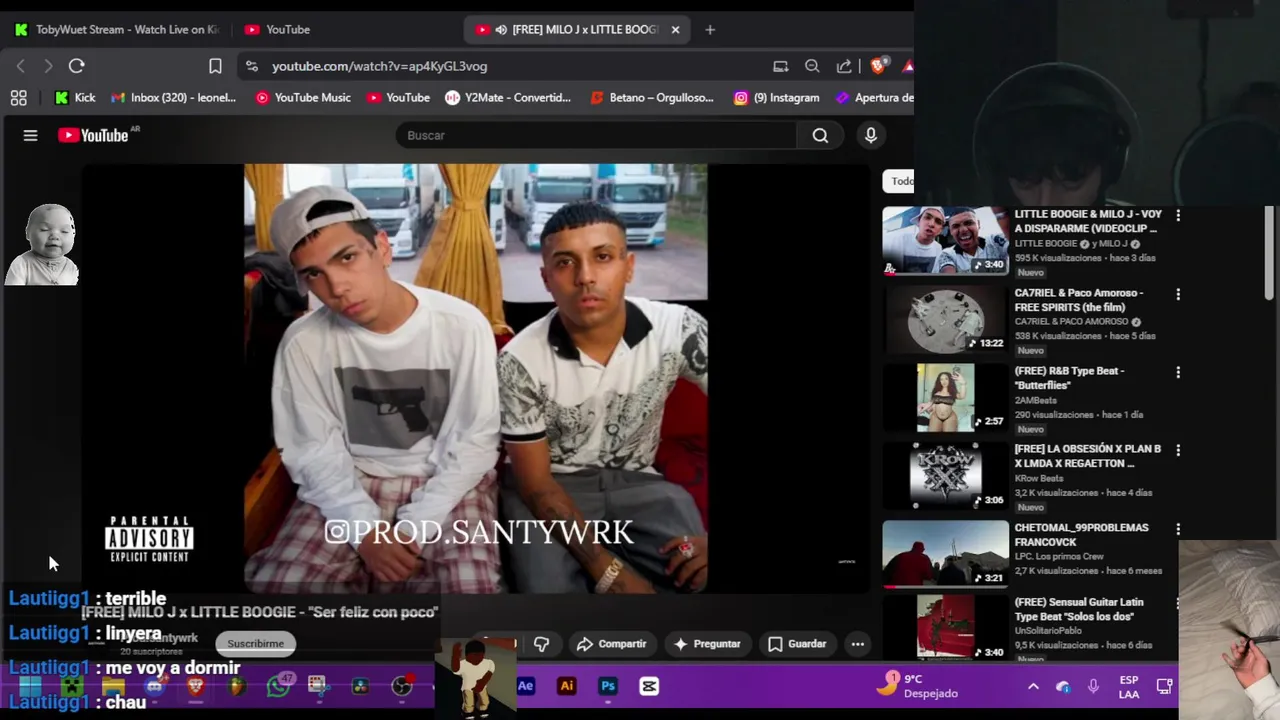The image size is (1280, 720).
Task: Open OBS Studio taskbar icon
Action: coord(402,686)
